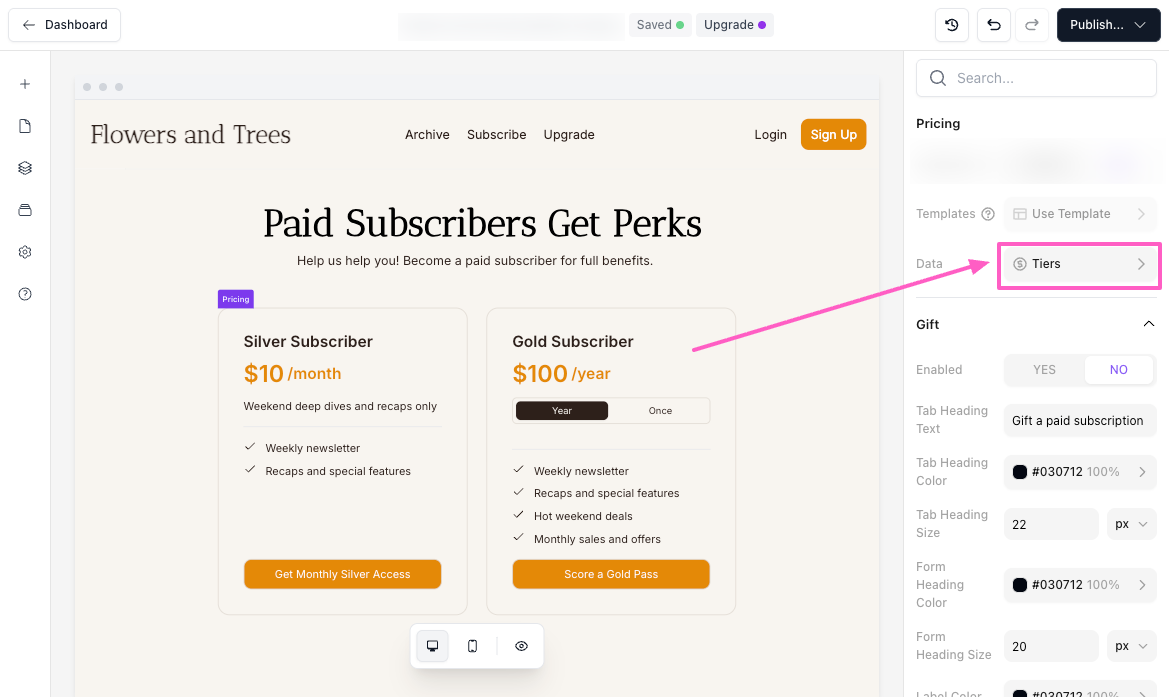Toggle preview mode with eye icon
The width and height of the screenshot is (1169, 697).
click(521, 646)
